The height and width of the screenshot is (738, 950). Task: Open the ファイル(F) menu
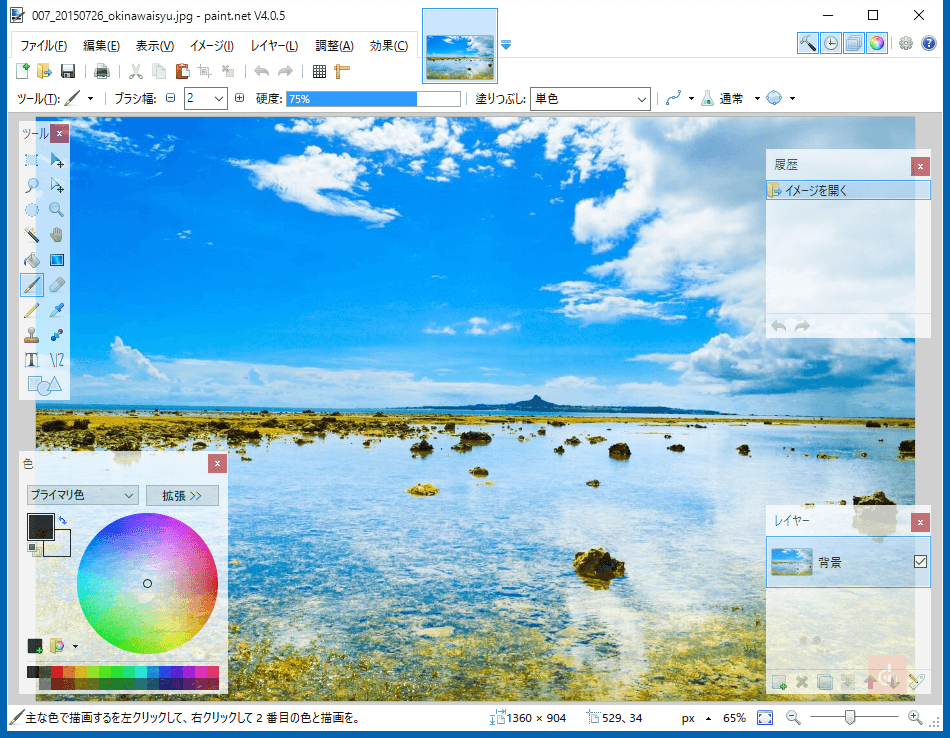coord(44,46)
